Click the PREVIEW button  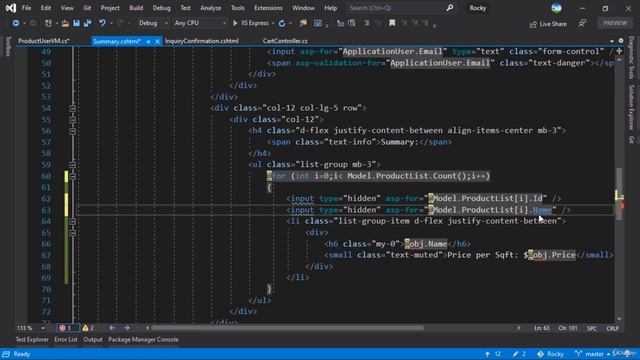(615, 23)
